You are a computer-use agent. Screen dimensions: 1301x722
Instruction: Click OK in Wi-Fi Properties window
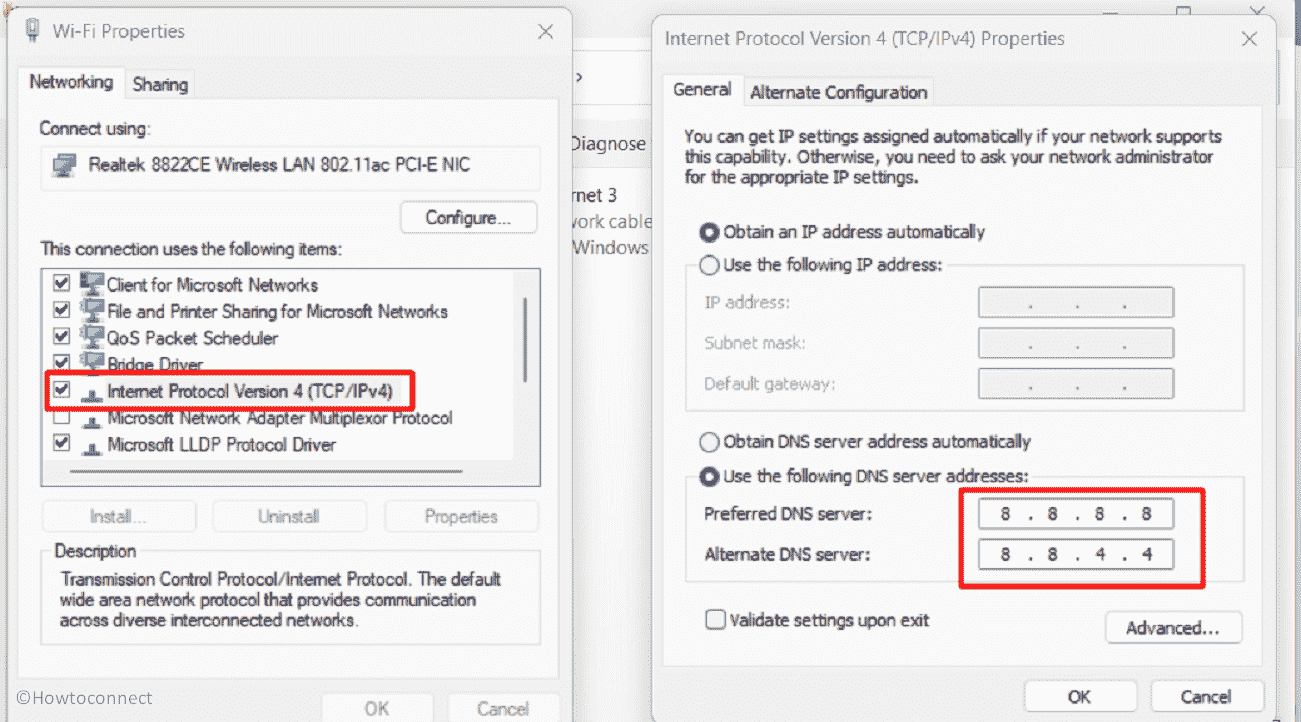click(x=376, y=708)
